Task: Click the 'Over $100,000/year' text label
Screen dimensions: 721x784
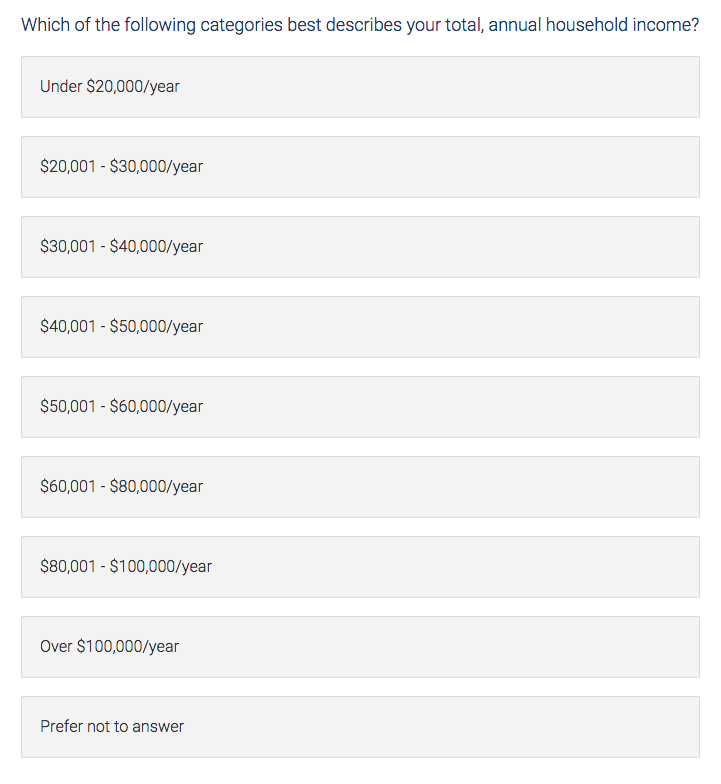Action: pos(110,646)
